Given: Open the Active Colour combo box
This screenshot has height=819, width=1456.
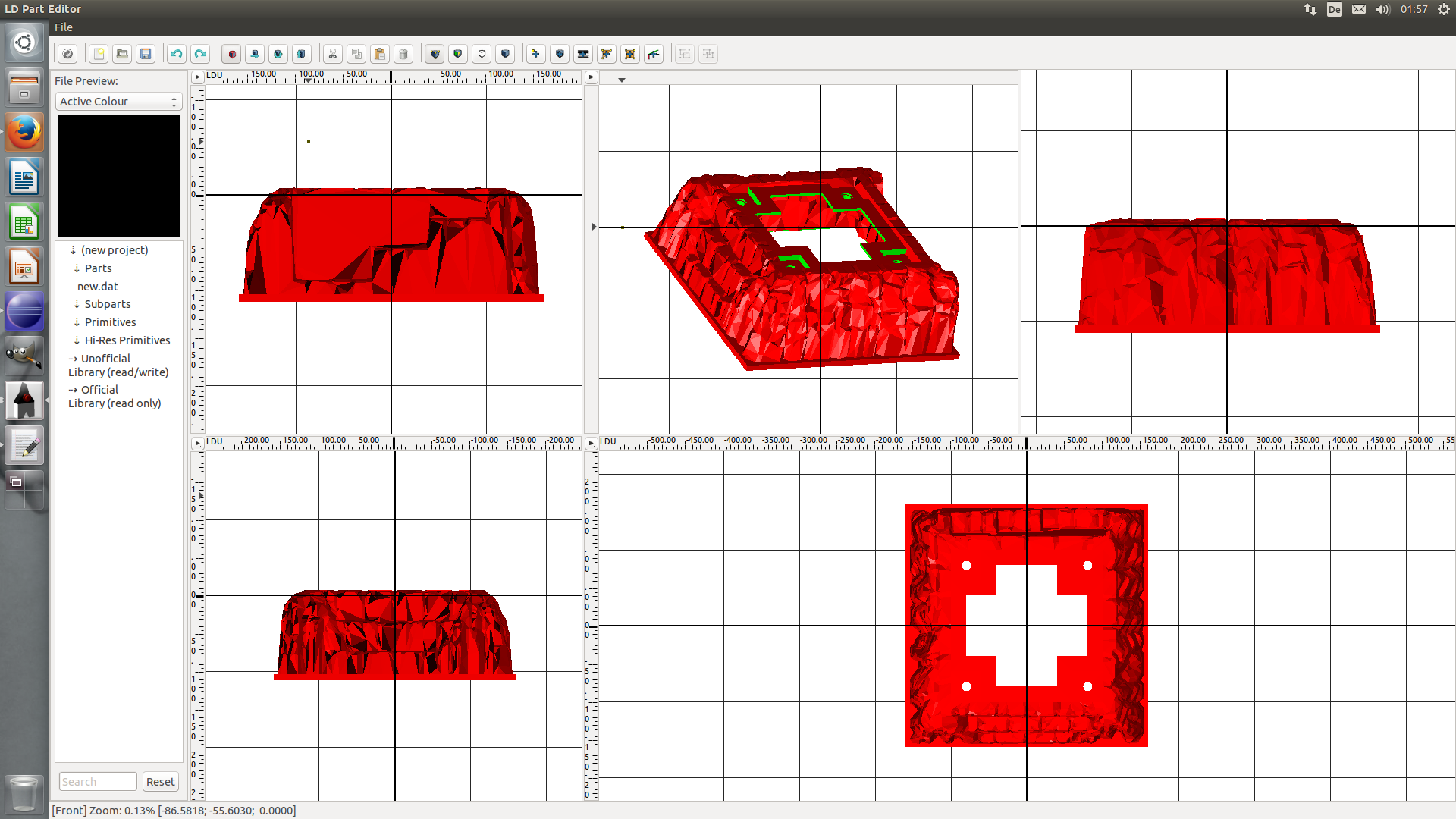Looking at the screenshot, I should (118, 102).
